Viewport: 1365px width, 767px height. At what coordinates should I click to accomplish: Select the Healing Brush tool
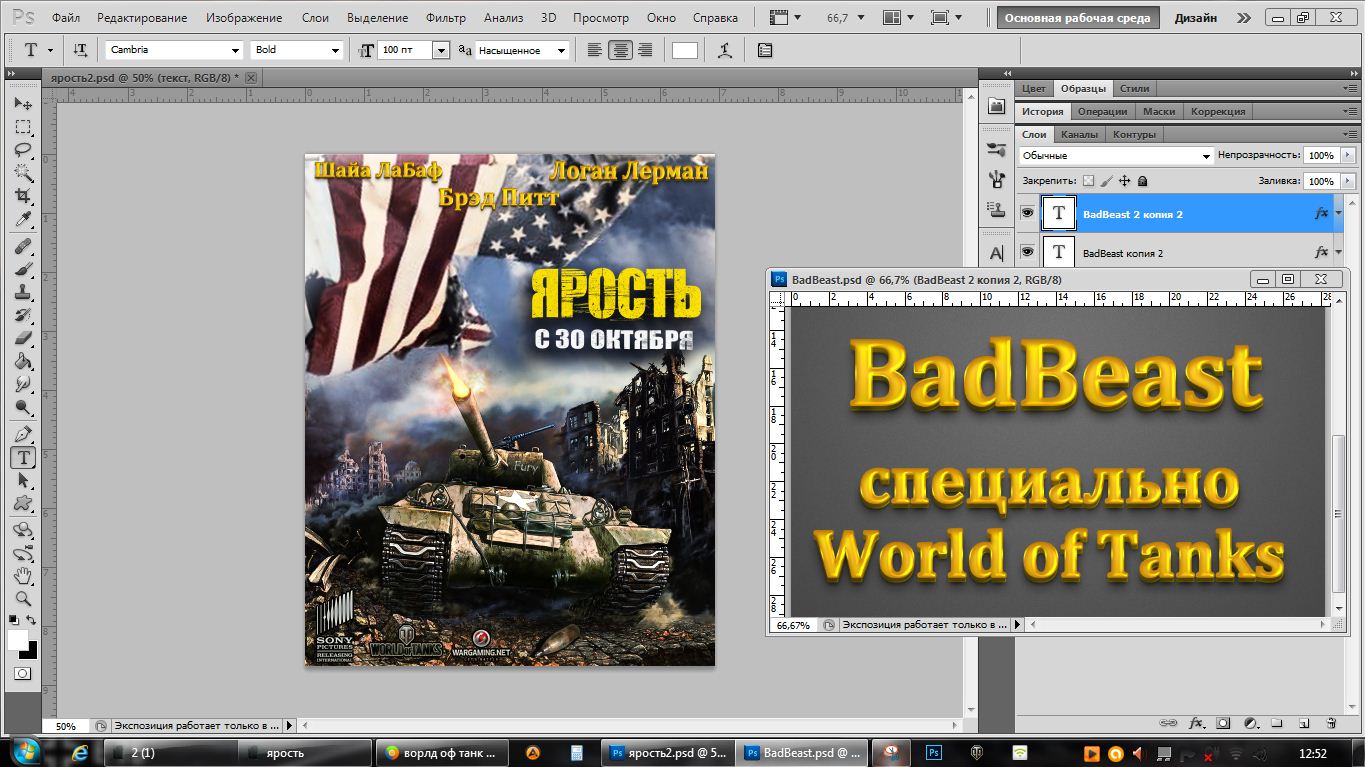23,246
